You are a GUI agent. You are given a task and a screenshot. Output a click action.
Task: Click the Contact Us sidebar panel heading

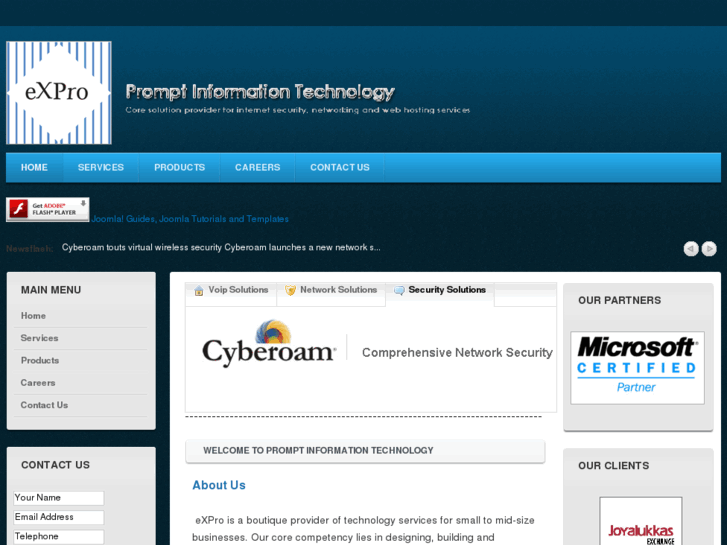pos(55,465)
